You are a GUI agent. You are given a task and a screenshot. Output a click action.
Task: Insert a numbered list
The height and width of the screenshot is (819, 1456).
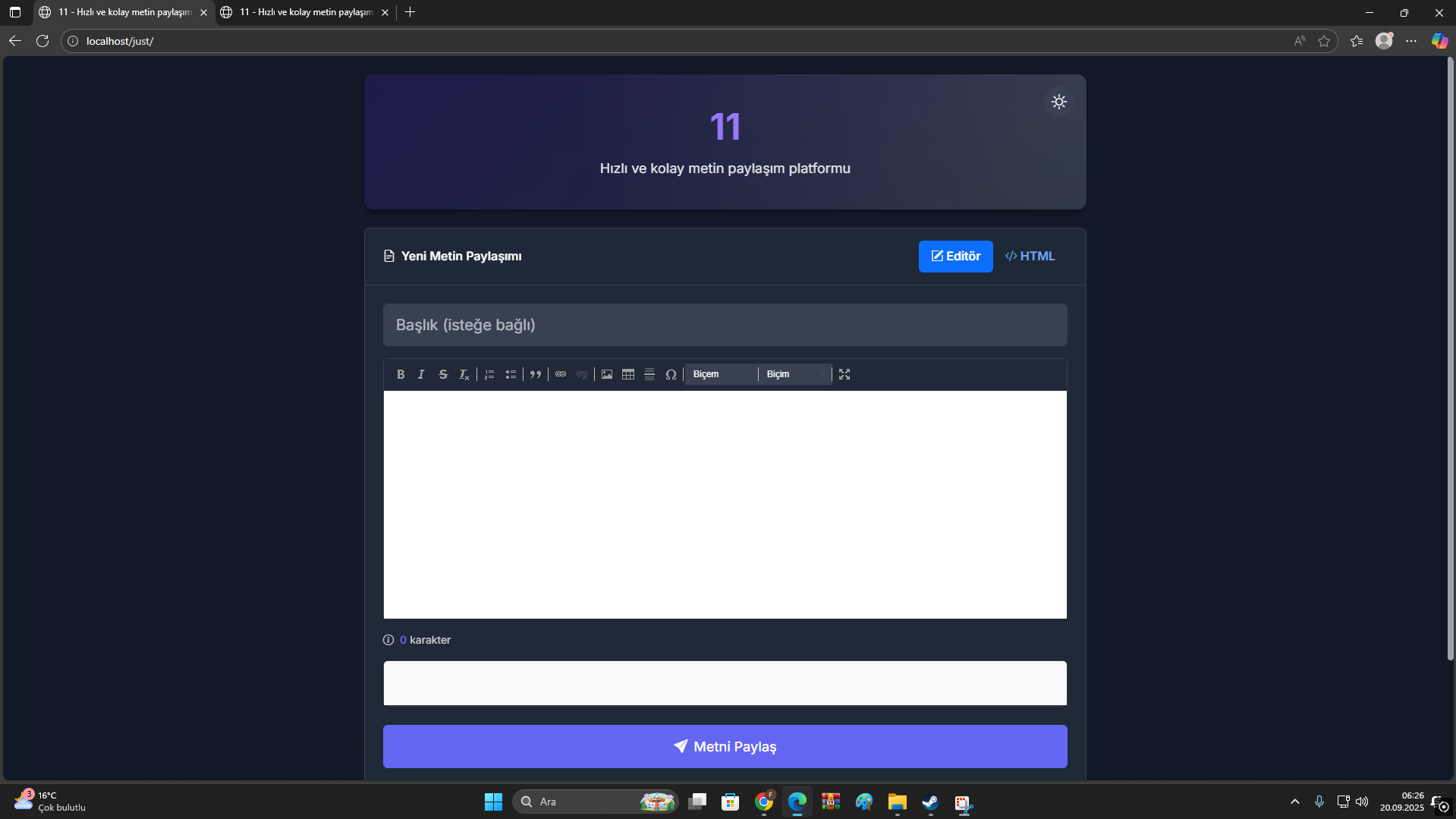(489, 374)
